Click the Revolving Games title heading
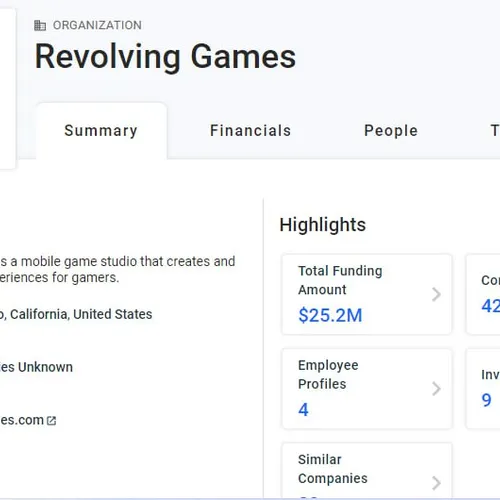The image size is (500, 500). tap(165, 57)
